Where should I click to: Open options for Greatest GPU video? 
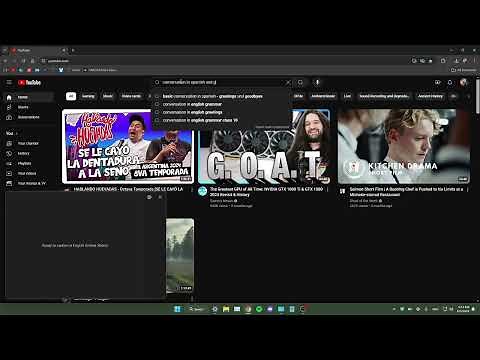point(328,189)
